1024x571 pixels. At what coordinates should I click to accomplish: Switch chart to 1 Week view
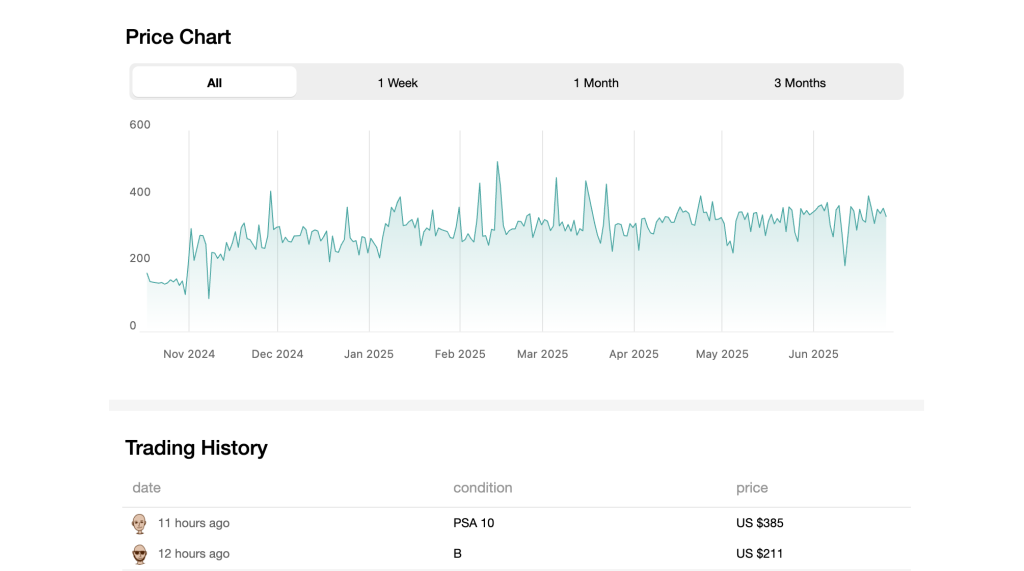pyautogui.click(x=397, y=82)
